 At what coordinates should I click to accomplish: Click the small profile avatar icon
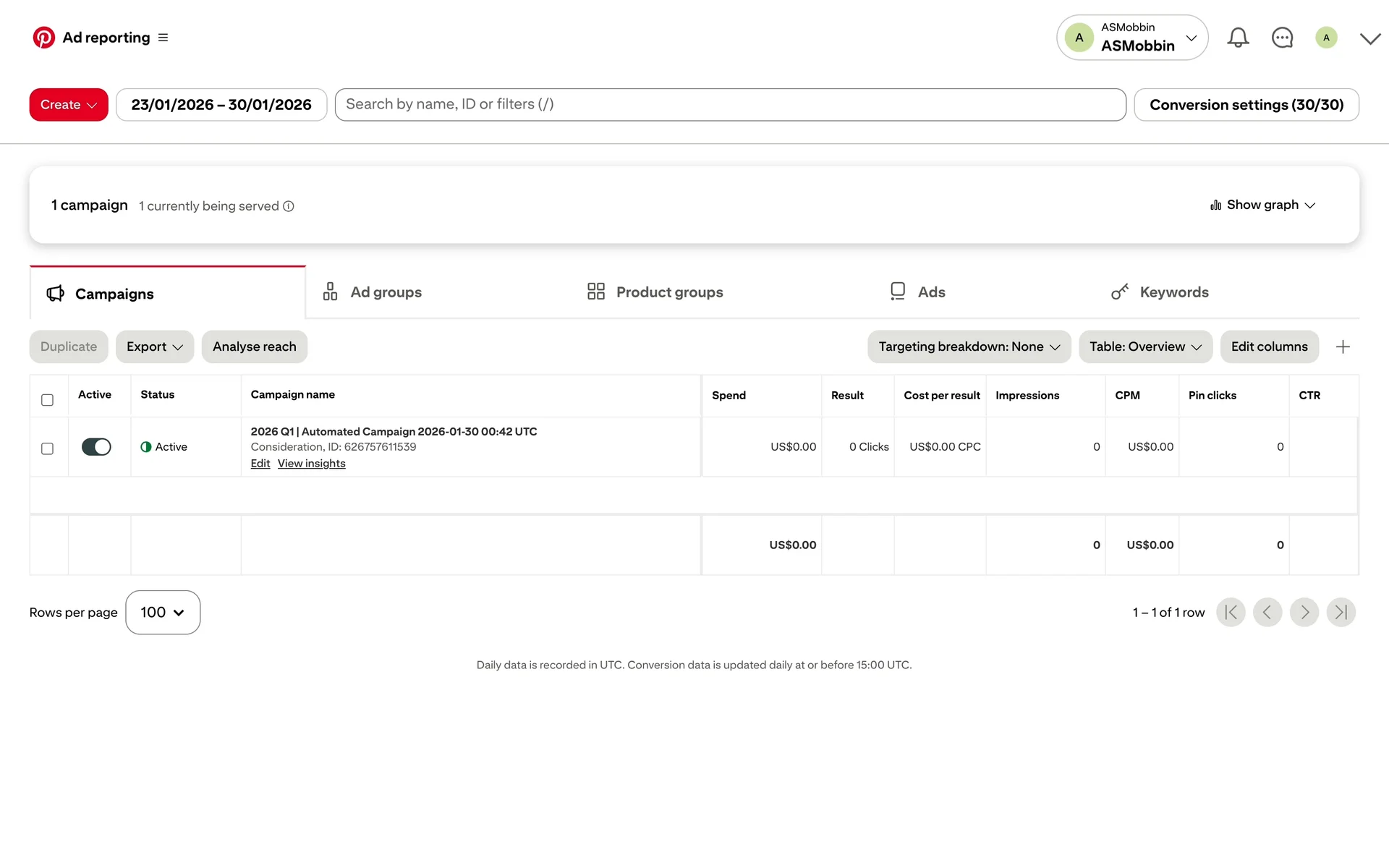click(1326, 38)
